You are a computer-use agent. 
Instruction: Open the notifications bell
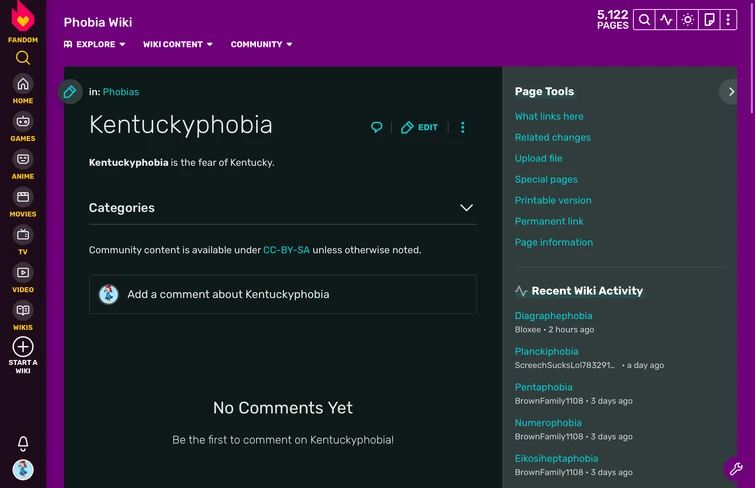[x=23, y=443]
